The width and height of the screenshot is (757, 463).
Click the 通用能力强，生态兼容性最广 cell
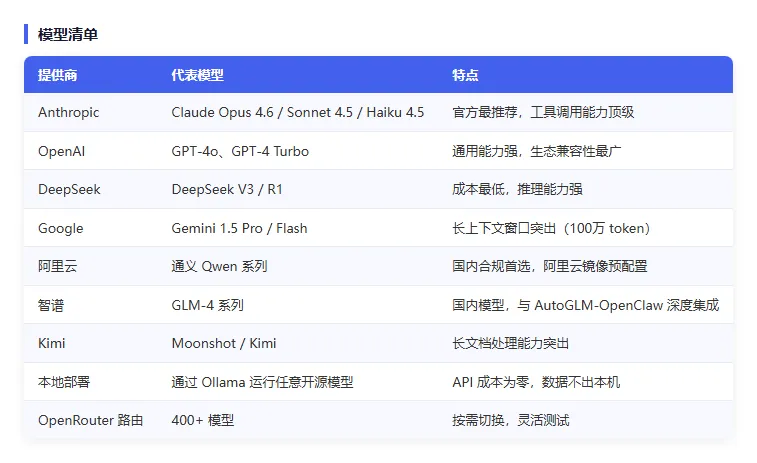click(x=536, y=151)
